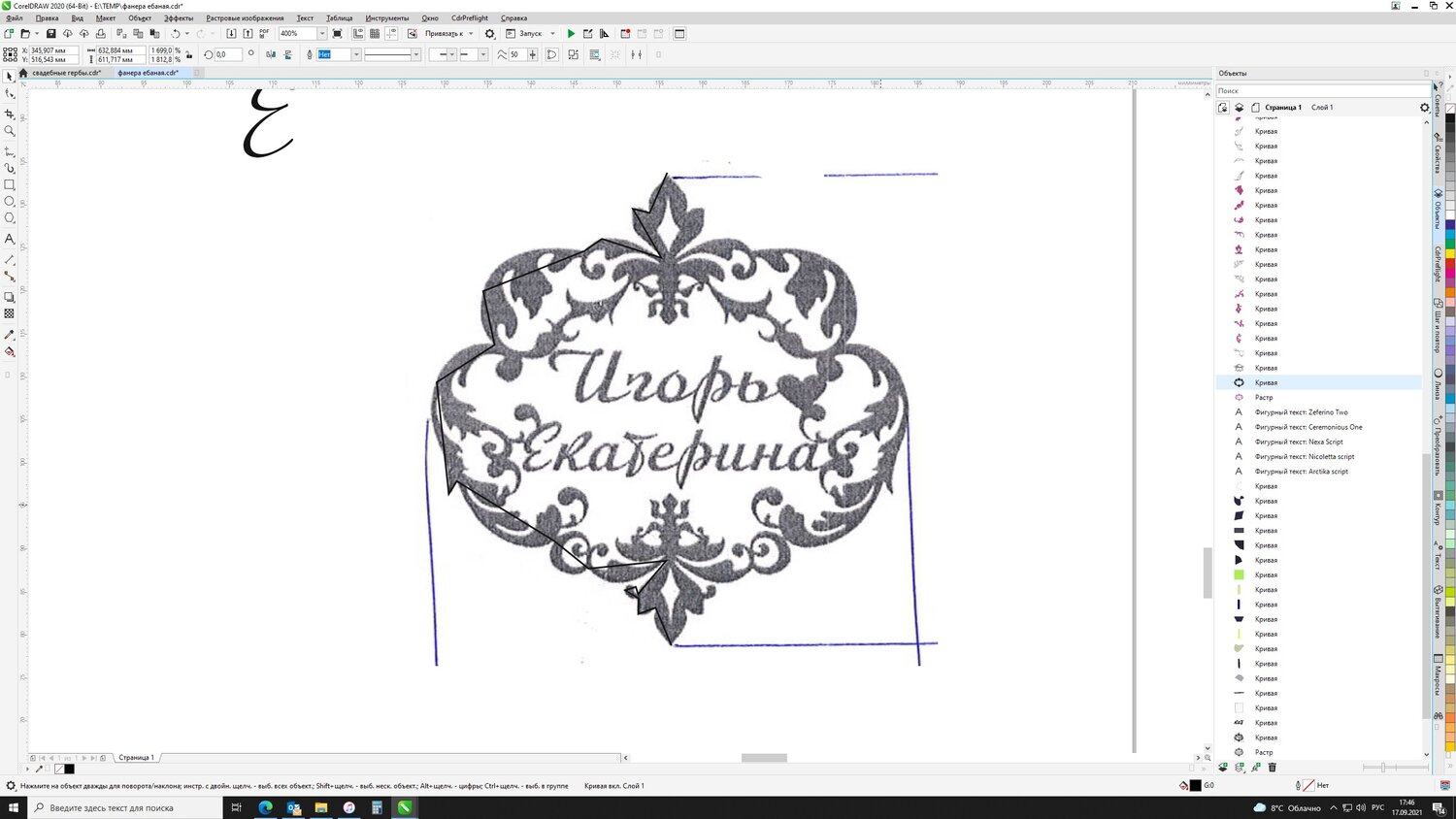Select the Shape edit tool

tap(10, 94)
